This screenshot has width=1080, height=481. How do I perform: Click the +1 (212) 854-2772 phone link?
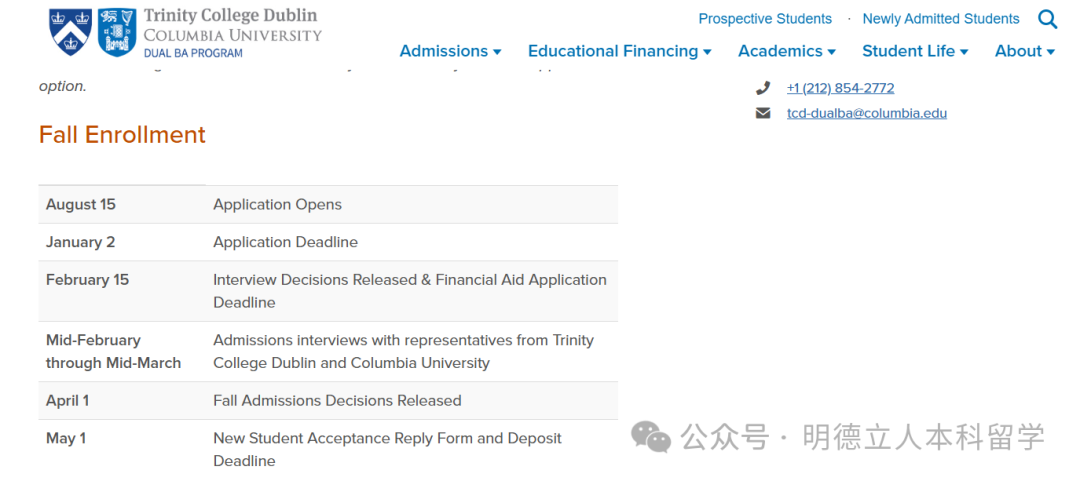coord(840,88)
